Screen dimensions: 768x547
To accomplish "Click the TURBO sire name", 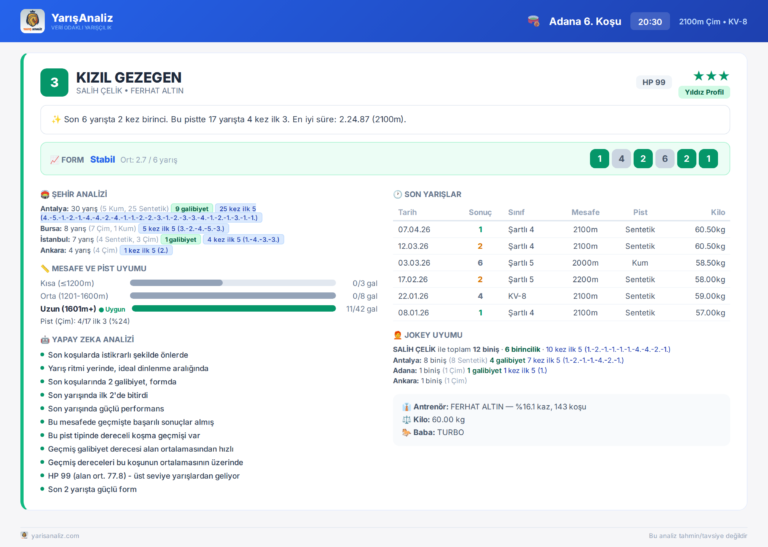I will click(x=451, y=432).
